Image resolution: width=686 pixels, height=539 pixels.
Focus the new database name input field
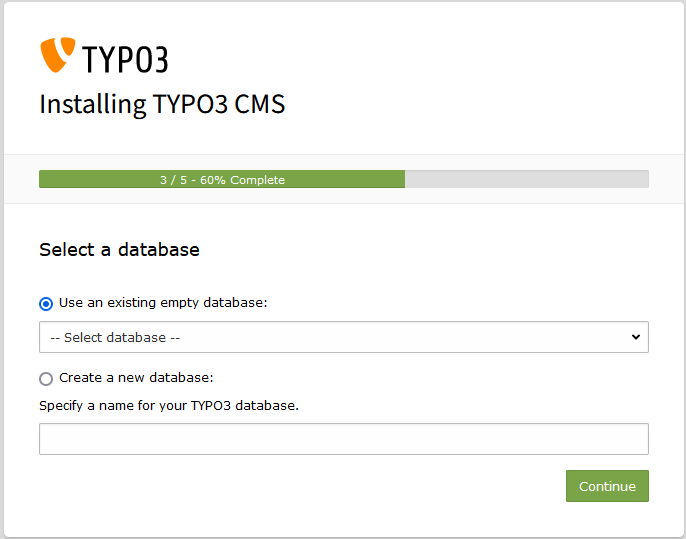tap(343, 439)
